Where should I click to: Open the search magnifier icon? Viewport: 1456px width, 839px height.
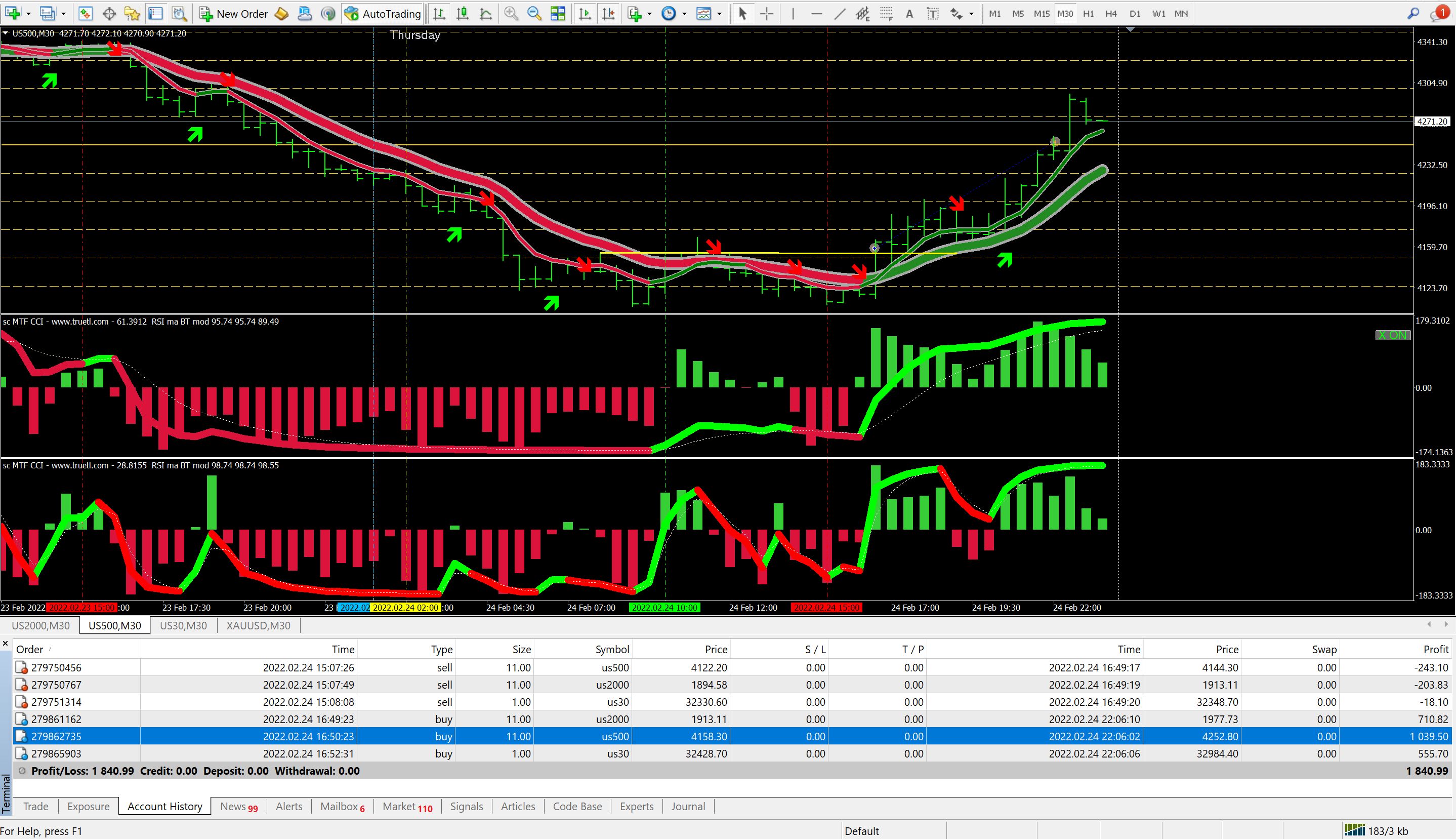tap(1413, 13)
